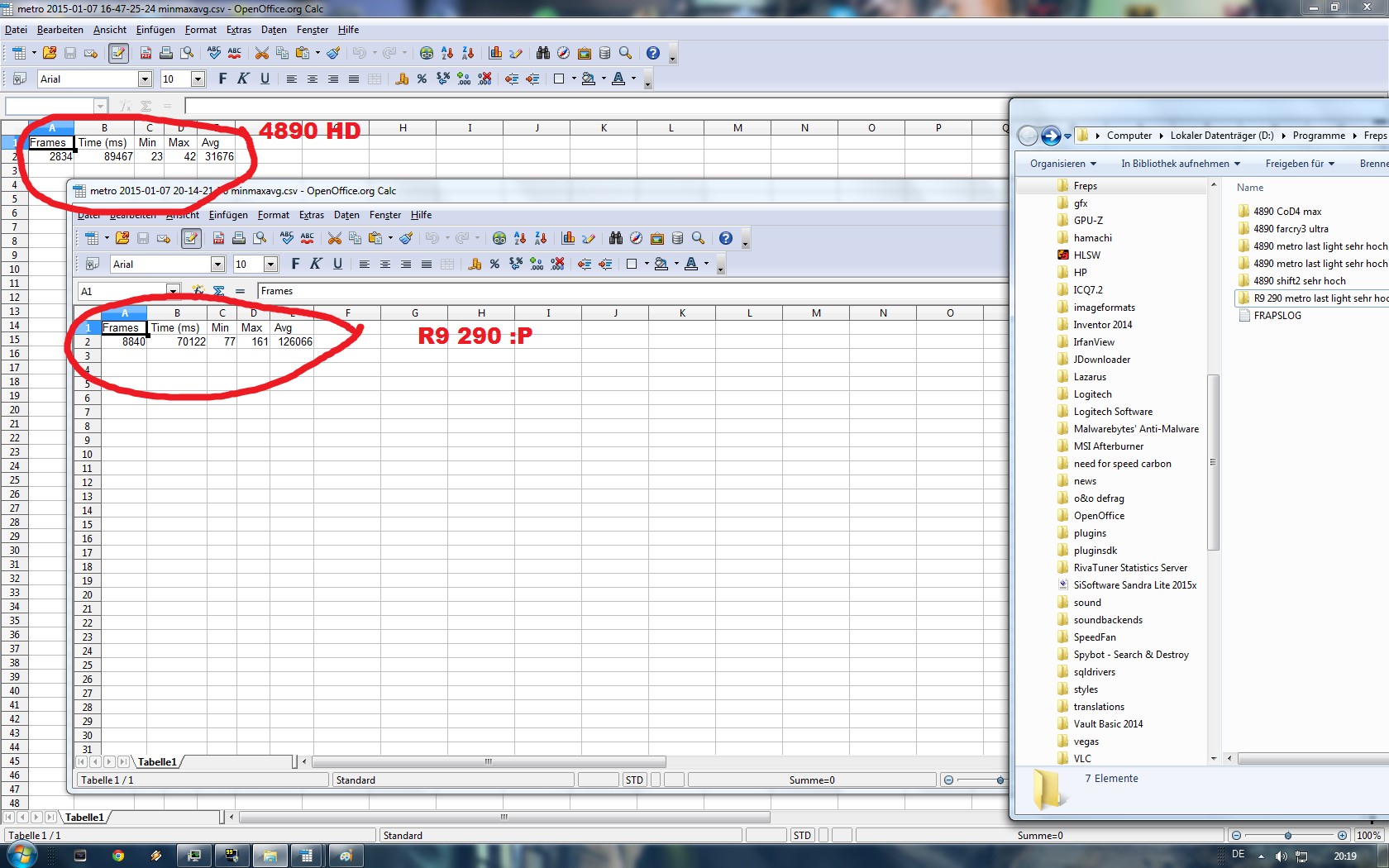The height and width of the screenshot is (868, 1389).
Task: Open paste options arrow in front Calc window
Action: coord(390,238)
